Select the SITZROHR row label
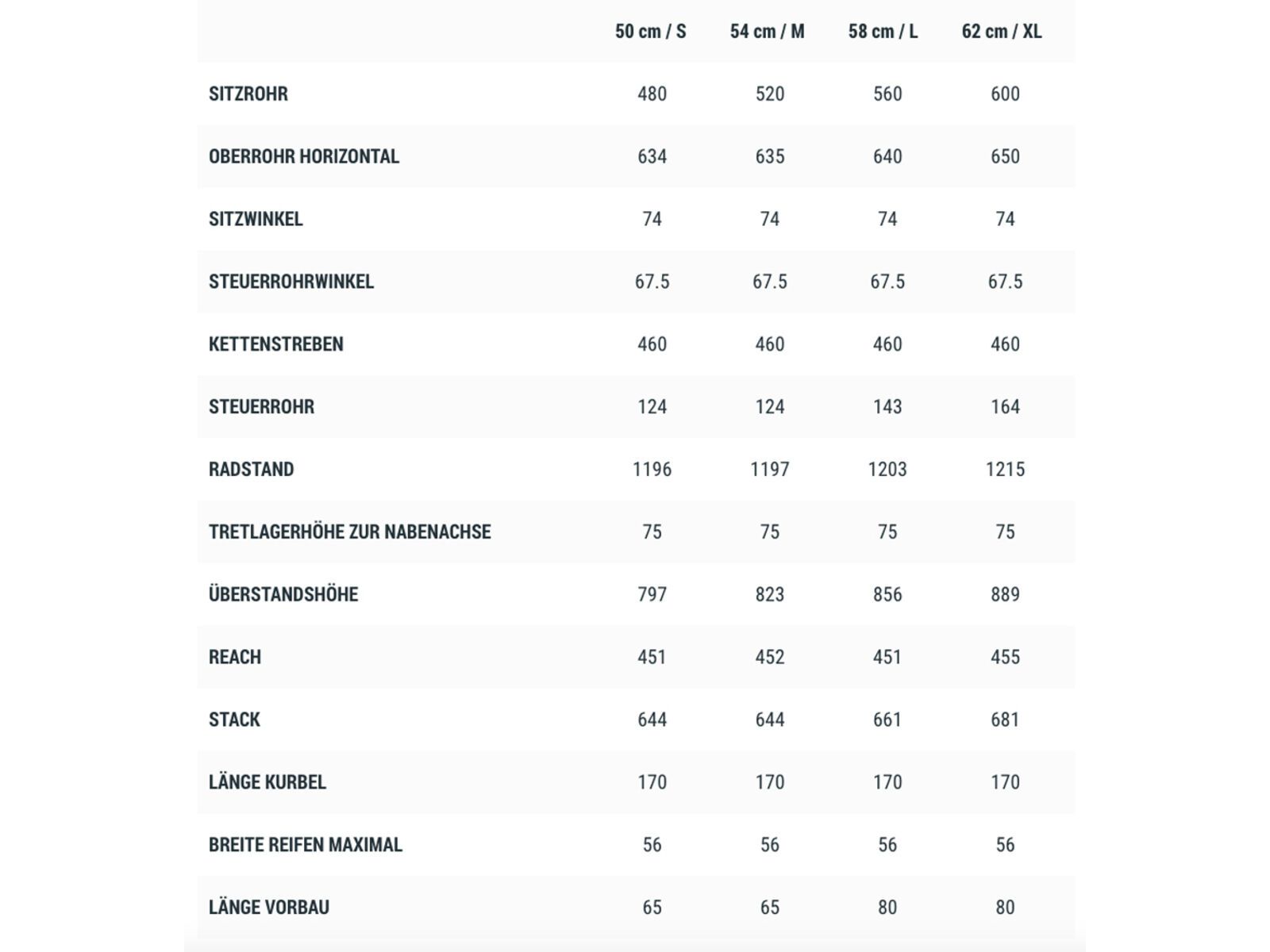This screenshot has width=1270, height=952. [248, 94]
